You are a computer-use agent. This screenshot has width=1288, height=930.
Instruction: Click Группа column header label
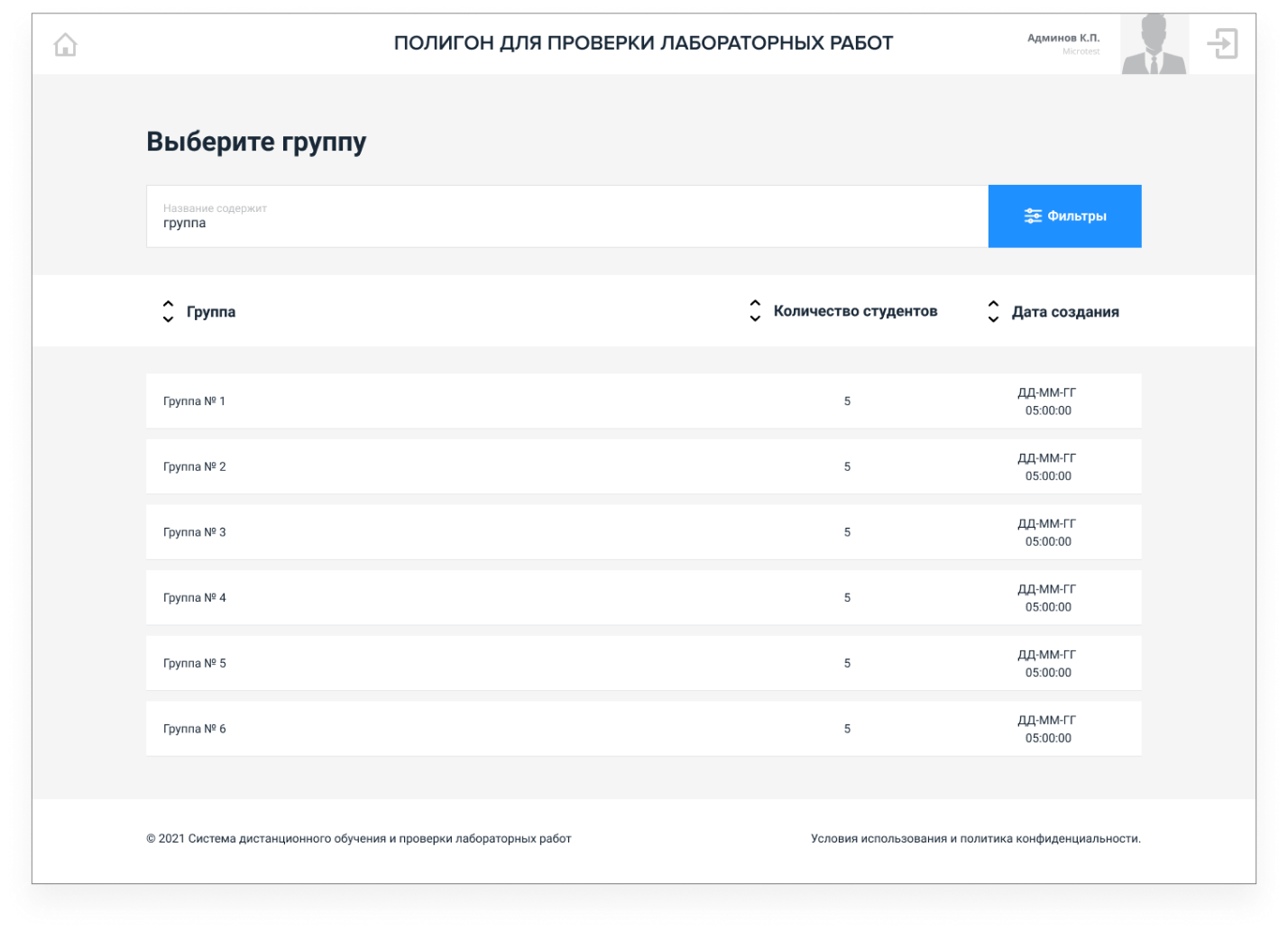[211, 312]
